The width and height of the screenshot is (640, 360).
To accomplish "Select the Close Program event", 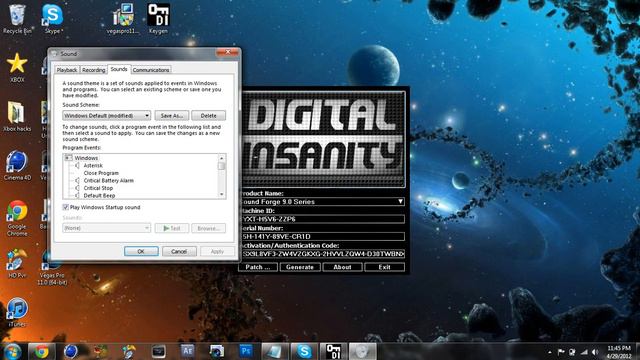I will 101,173.
